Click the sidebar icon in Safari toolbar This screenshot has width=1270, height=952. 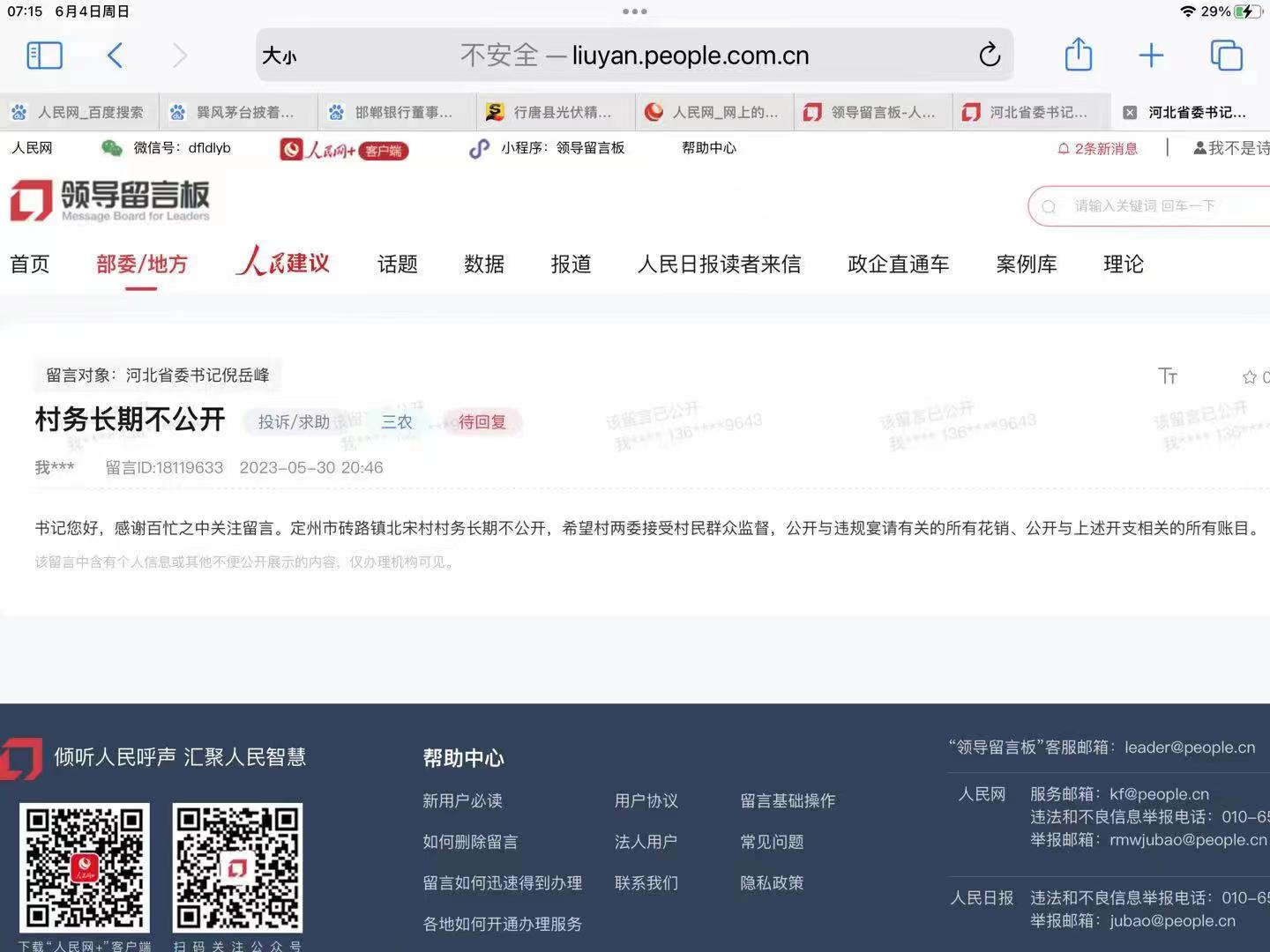[x=44, y=55]
